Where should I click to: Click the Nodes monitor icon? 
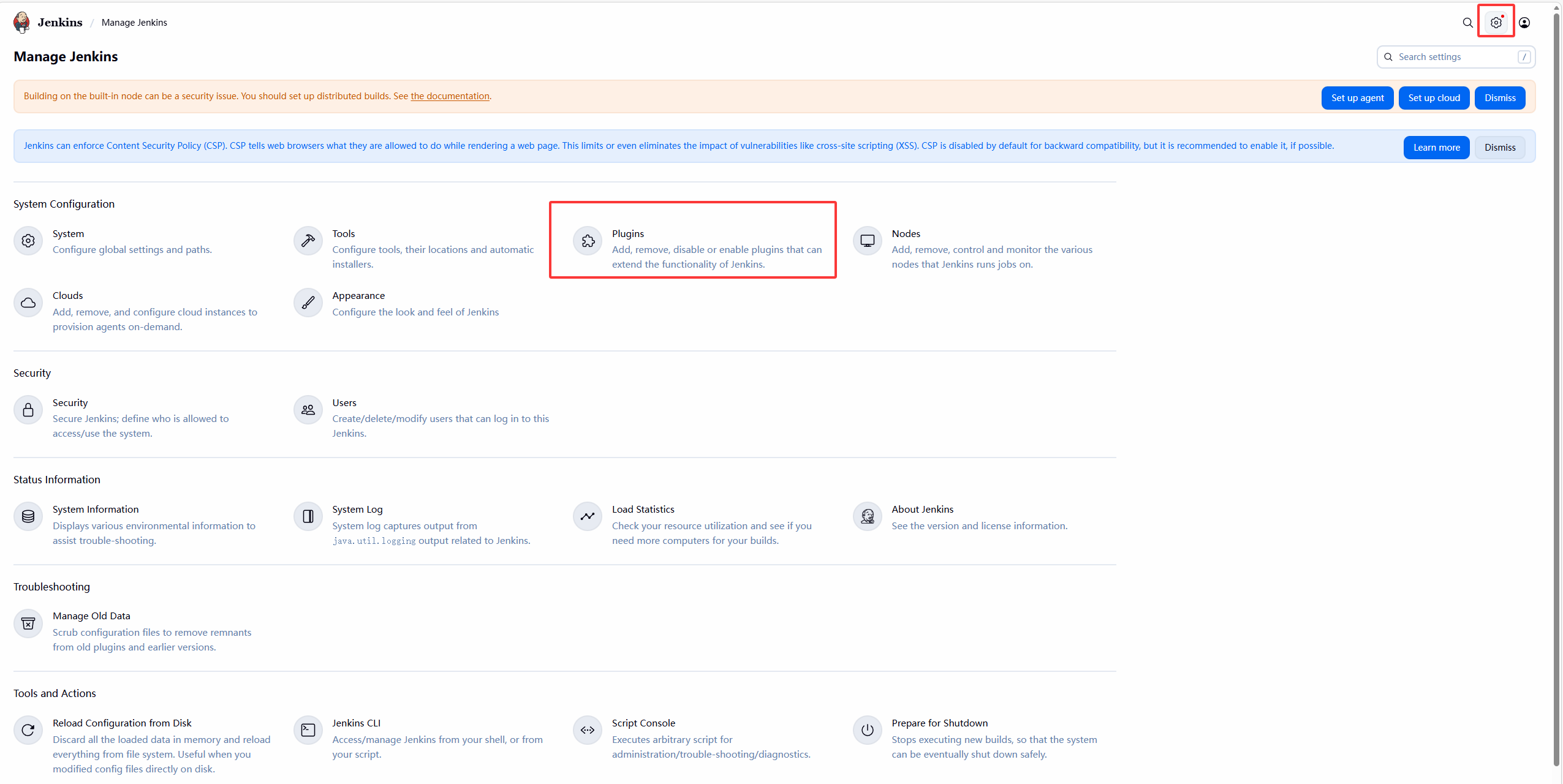867,241
